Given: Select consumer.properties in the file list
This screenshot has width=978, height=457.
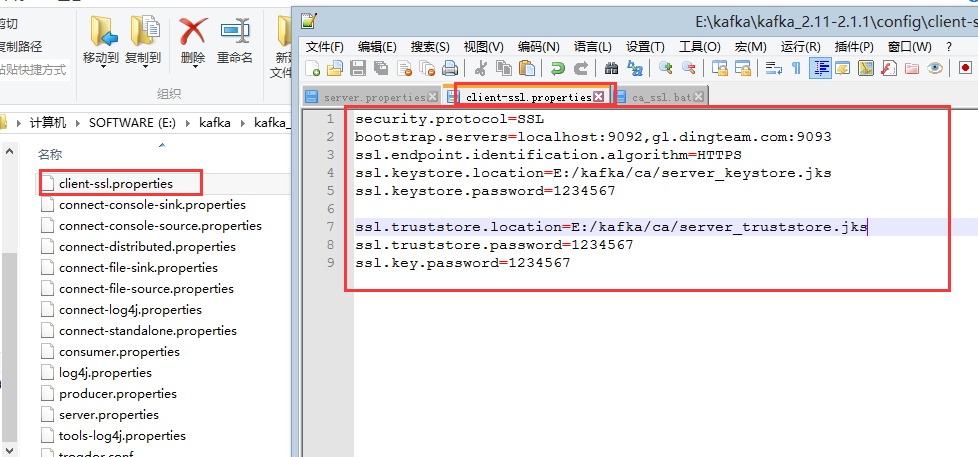Looking at the screenshot, I should click(119, 352).
